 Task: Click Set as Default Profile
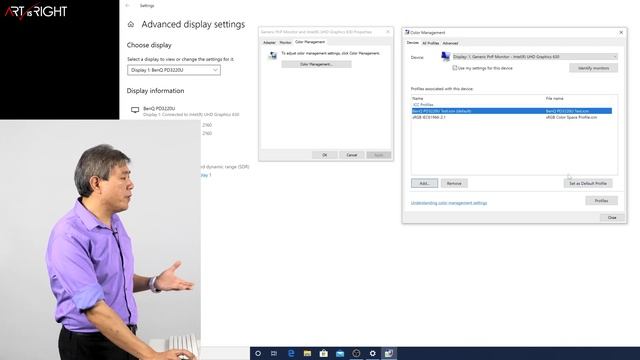pyautogui.click(x=588, y=183)
